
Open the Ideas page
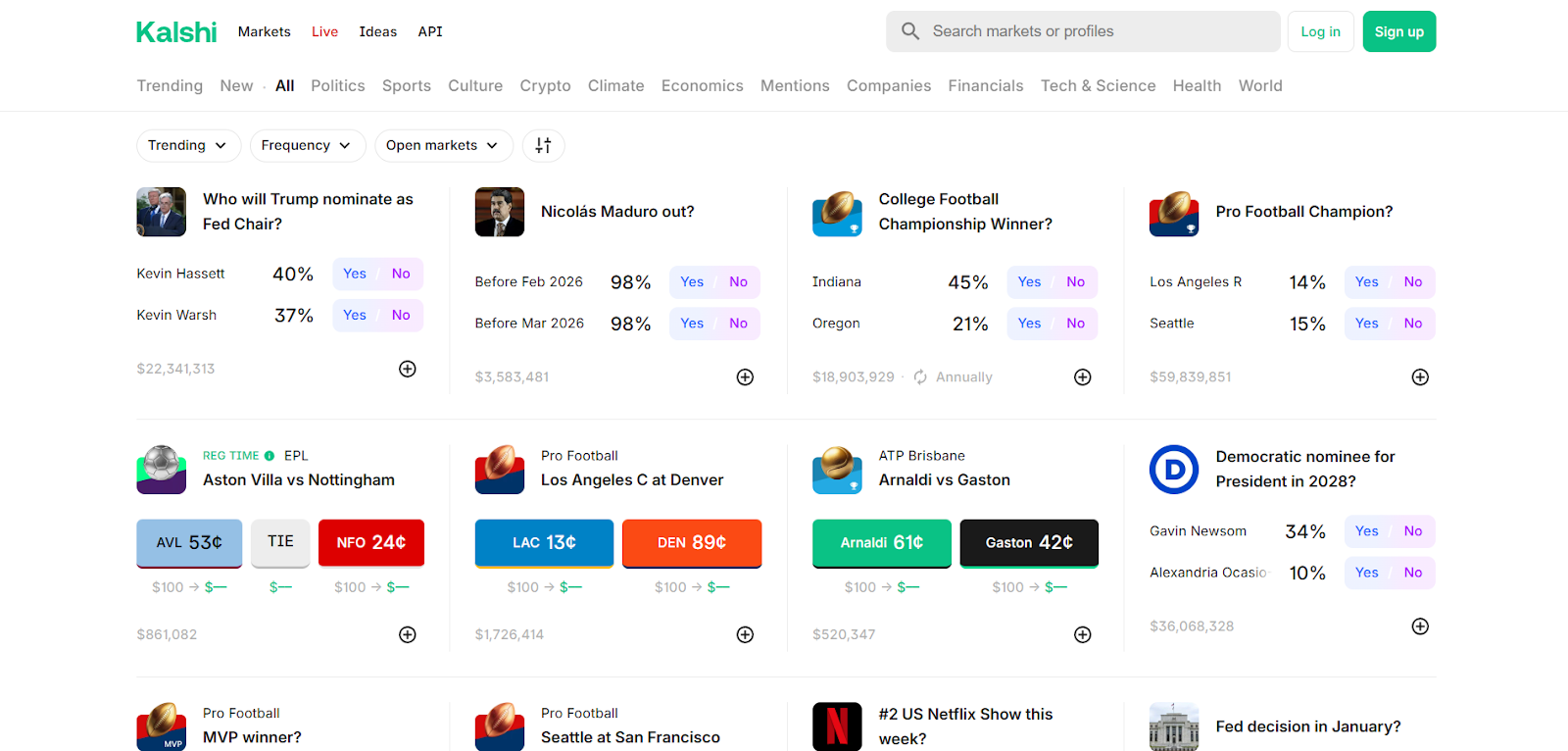[x=378, y=31]
